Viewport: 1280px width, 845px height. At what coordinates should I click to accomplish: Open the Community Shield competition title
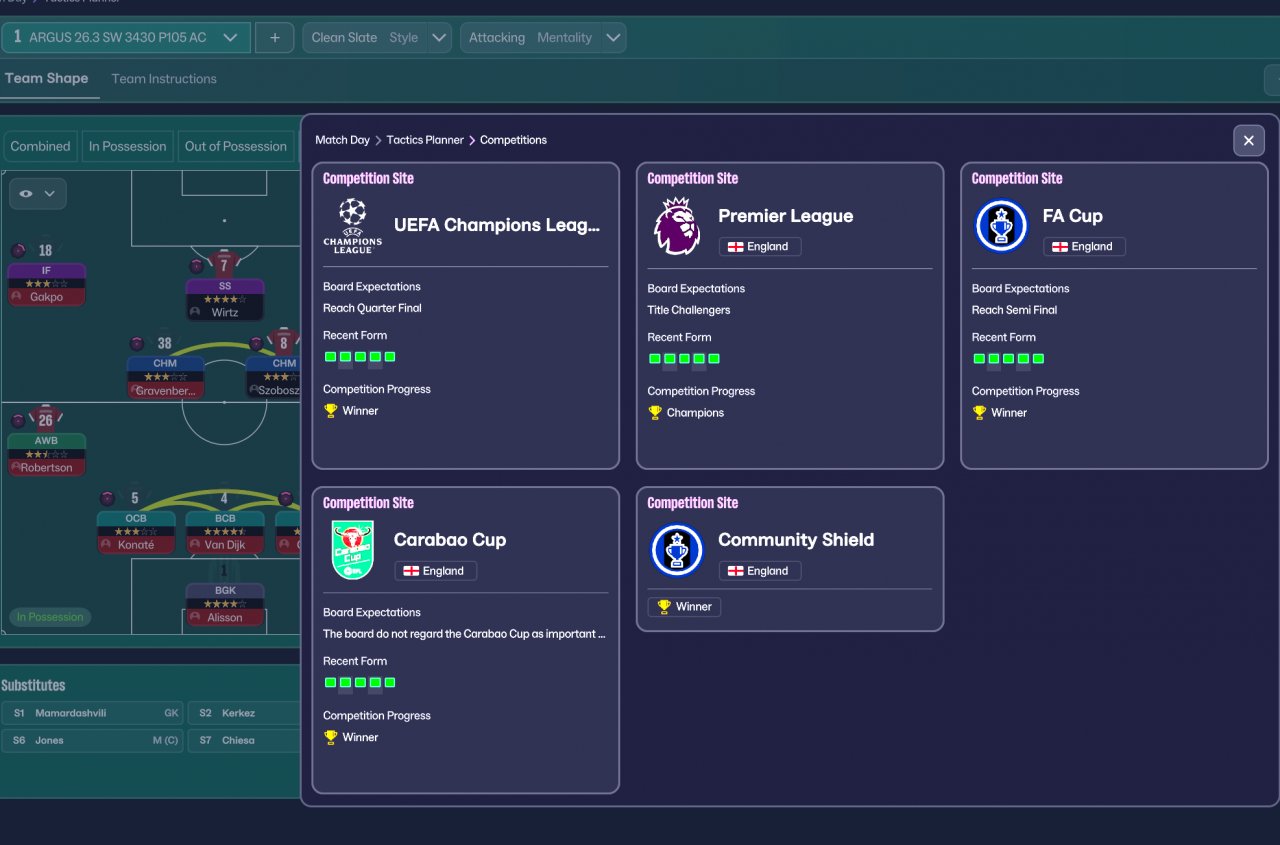pos(796,540)
